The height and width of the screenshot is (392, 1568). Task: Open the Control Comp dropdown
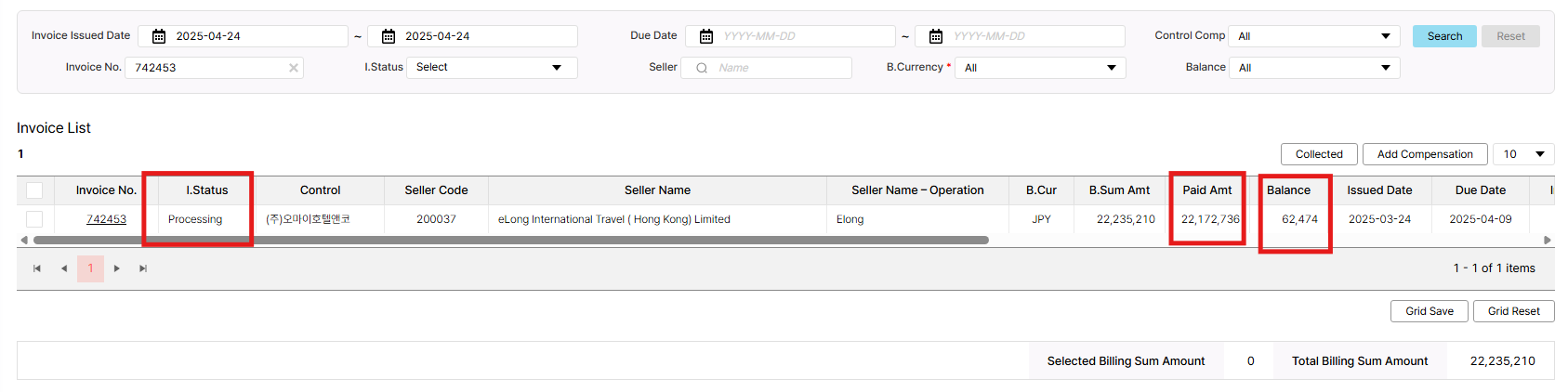(x=1313, y=36)
